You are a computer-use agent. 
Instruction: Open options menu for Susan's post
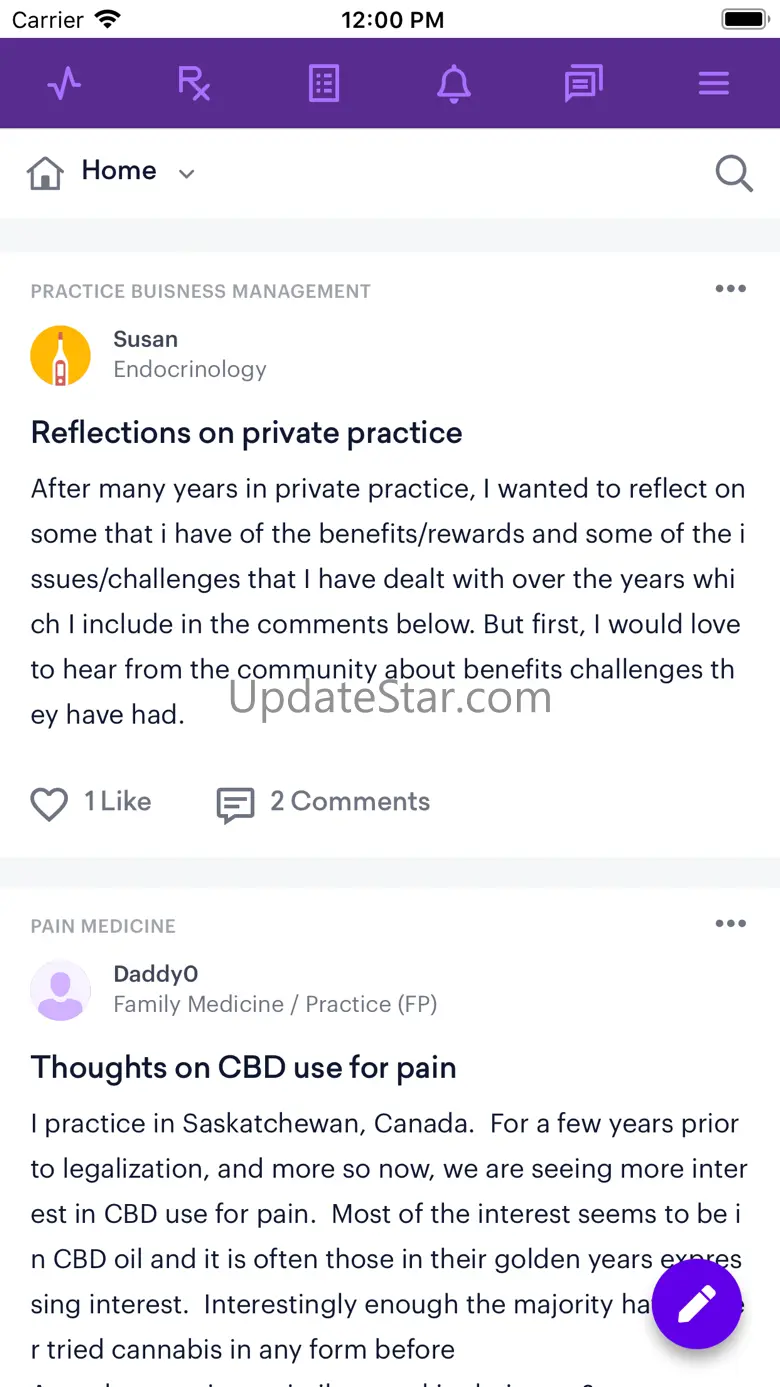730,289
